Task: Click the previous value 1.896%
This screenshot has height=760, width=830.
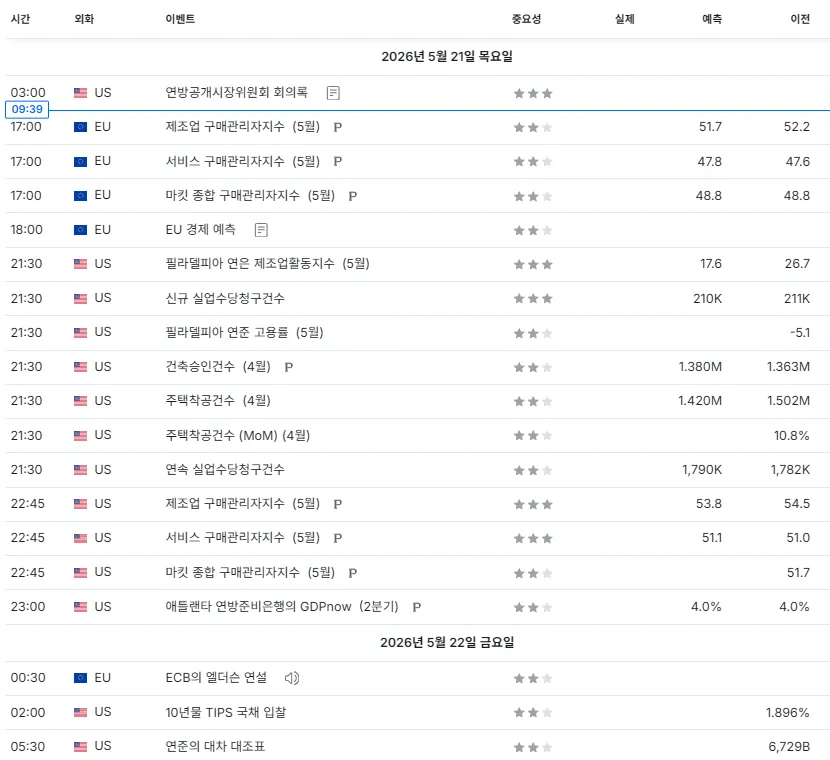Action: point(788,713)
